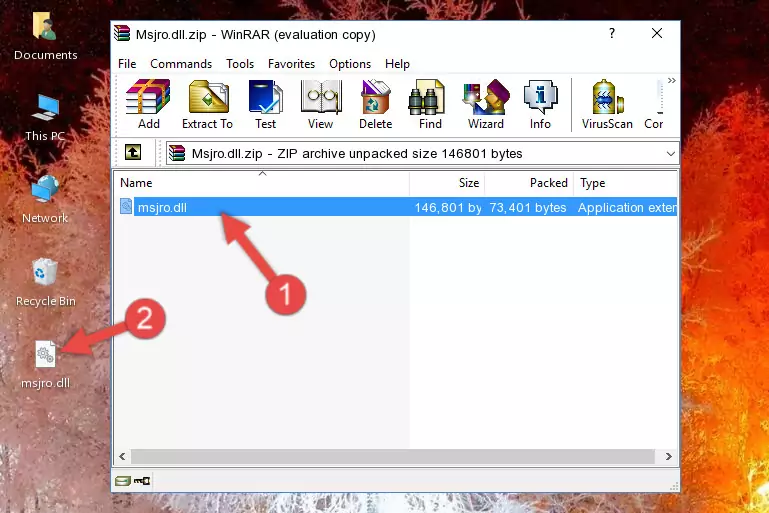
Task: Select the msjro.dll desktop file
Action: 46,365
